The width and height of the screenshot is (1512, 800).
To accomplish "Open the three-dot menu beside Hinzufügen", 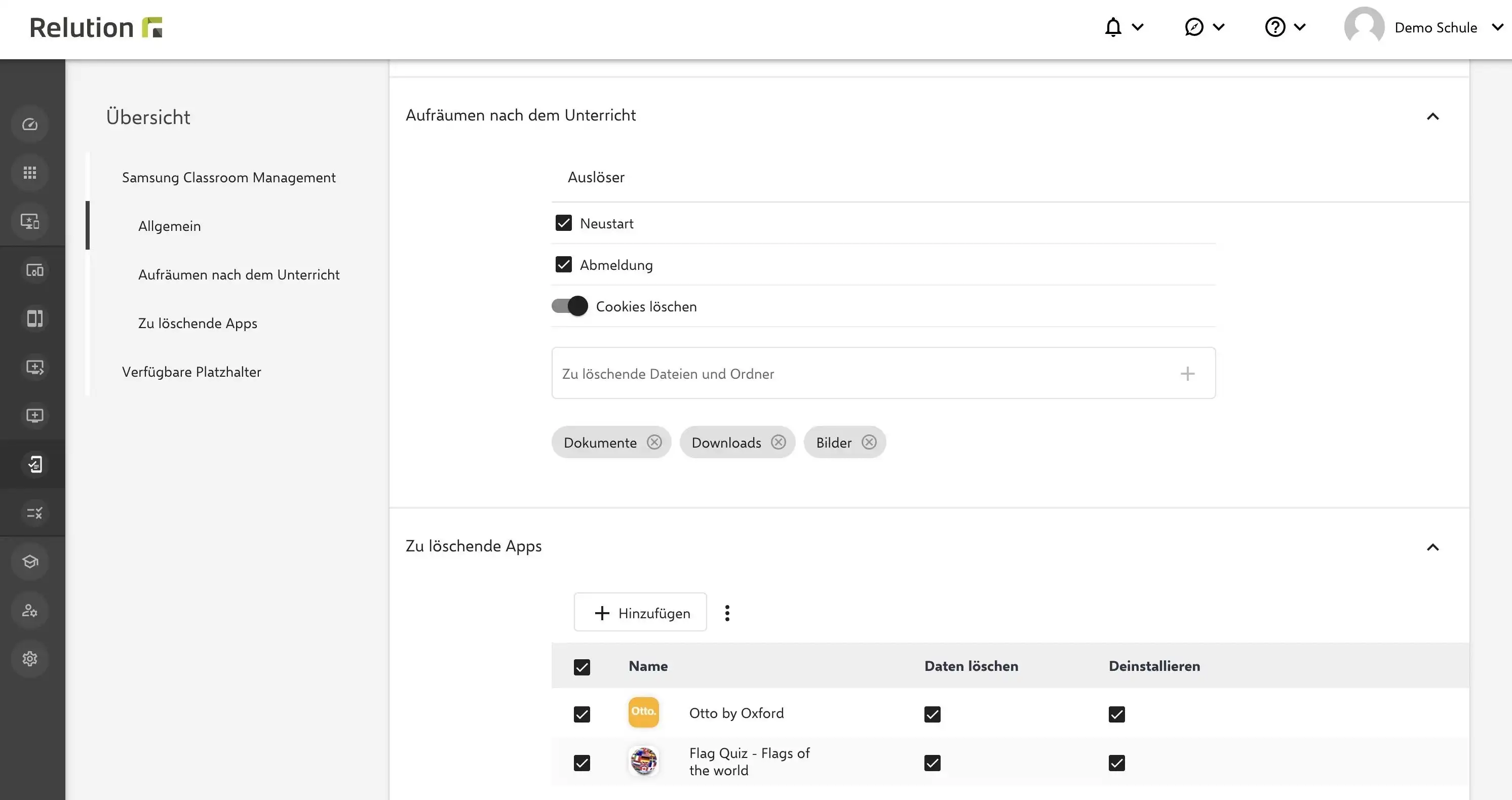I will 727,613.
